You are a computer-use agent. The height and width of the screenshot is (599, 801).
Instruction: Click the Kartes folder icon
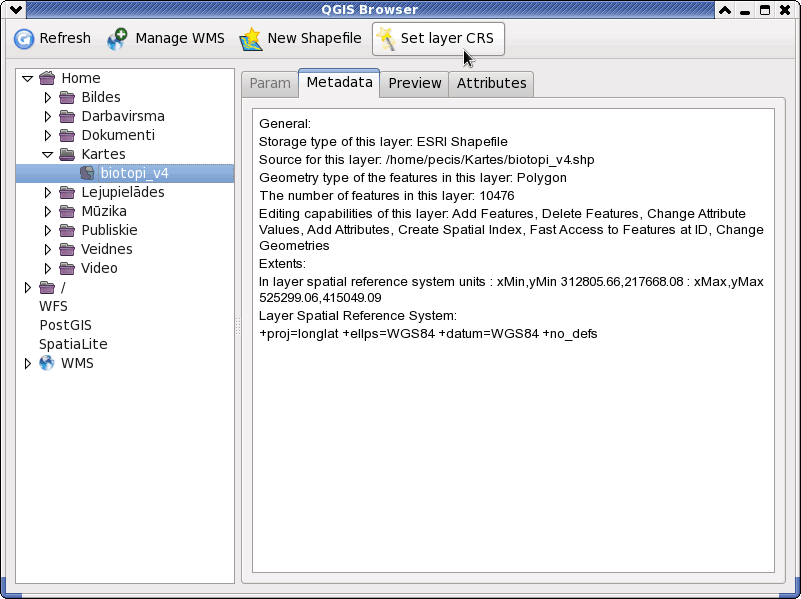[x=67, y=154]
